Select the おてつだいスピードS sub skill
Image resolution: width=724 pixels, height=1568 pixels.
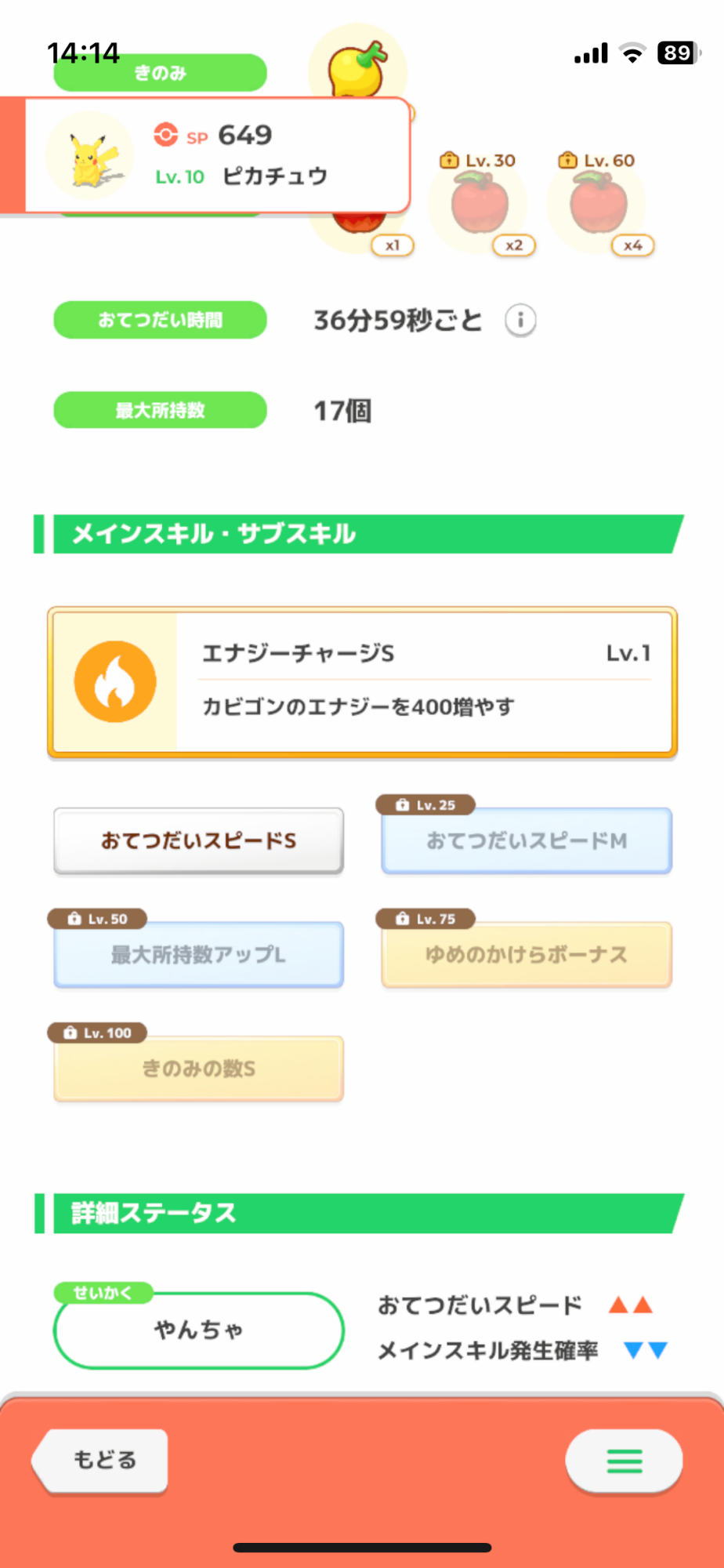(x=198, y=840)
